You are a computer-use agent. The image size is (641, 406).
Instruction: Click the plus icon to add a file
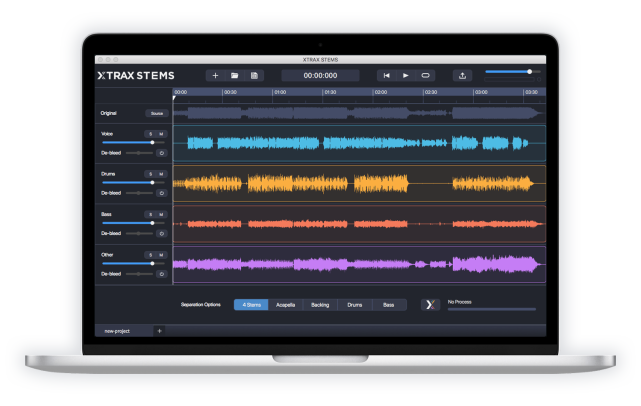[x=215, y=76]
